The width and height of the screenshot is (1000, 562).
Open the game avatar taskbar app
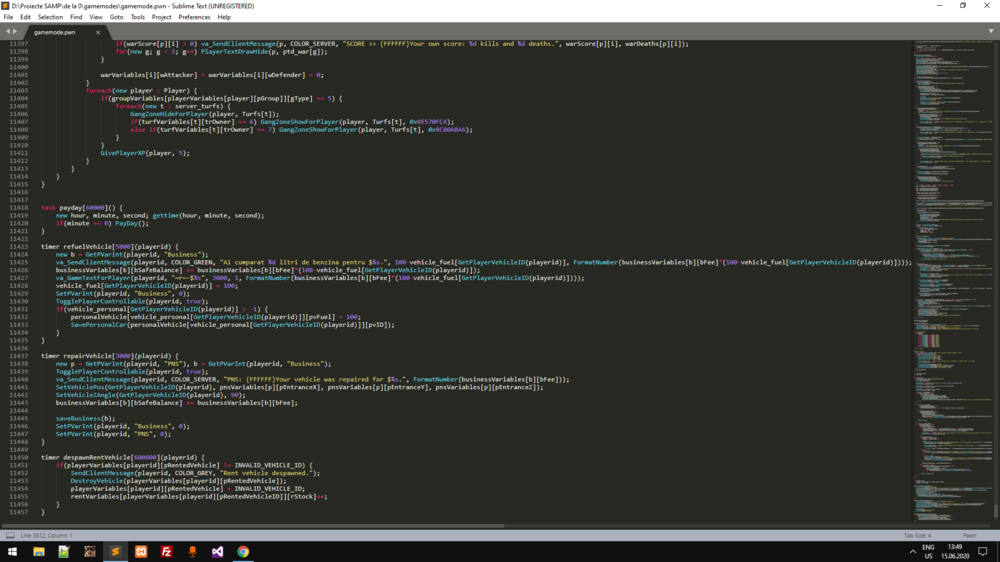coord(90,552)
